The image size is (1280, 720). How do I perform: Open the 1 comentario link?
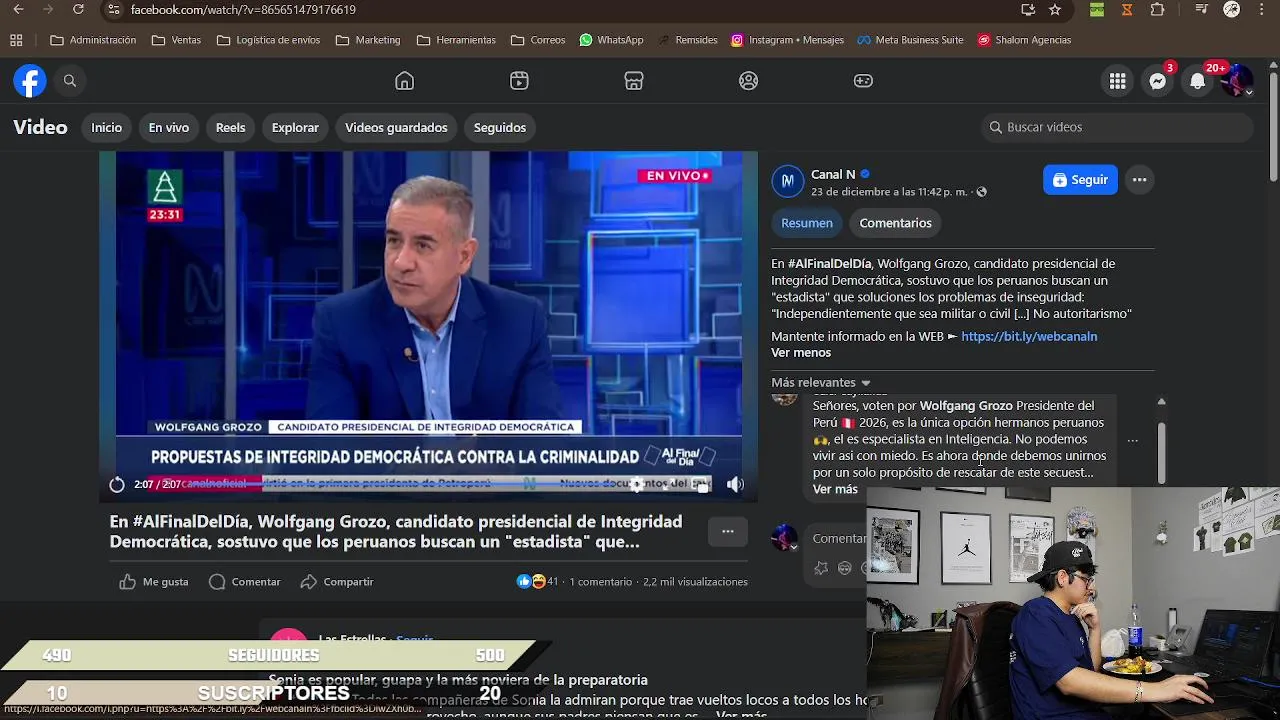point(601,582)
